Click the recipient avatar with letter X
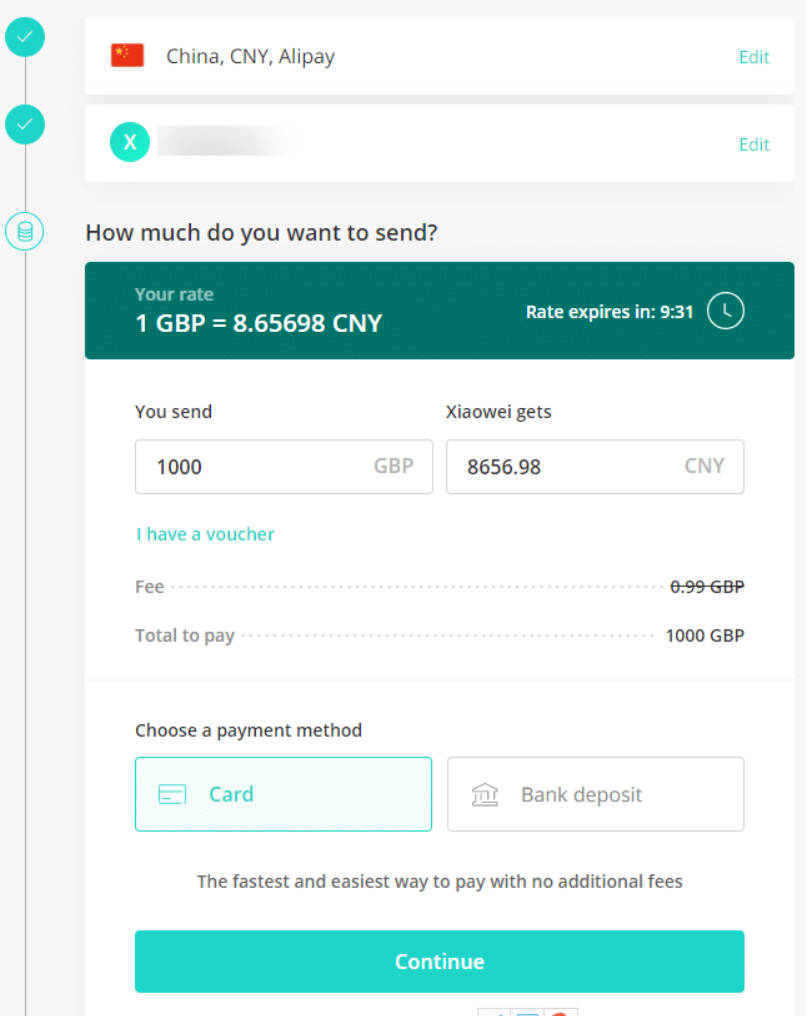 coord(130,142)
